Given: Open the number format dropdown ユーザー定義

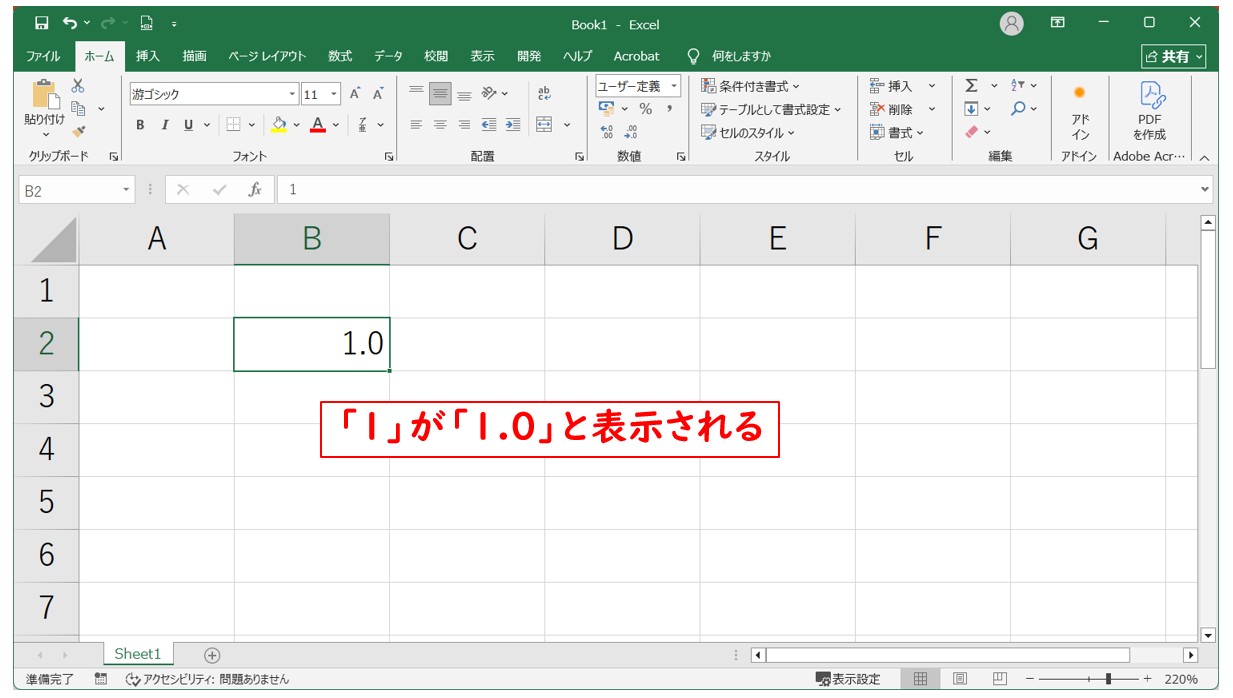Looking at the screenshot, I should tap(674, 86).
